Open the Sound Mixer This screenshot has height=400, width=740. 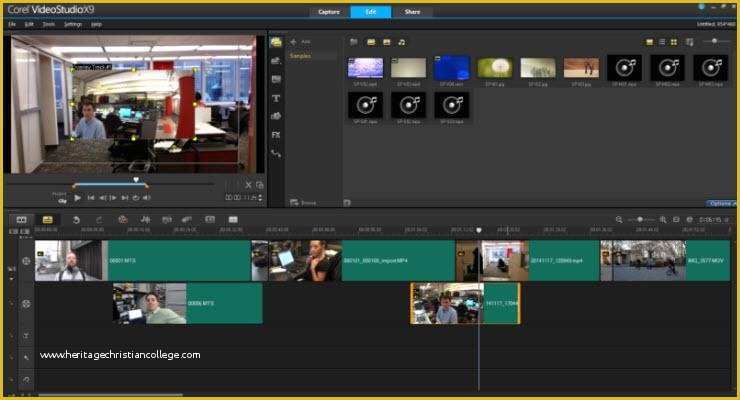click(145, 220)
